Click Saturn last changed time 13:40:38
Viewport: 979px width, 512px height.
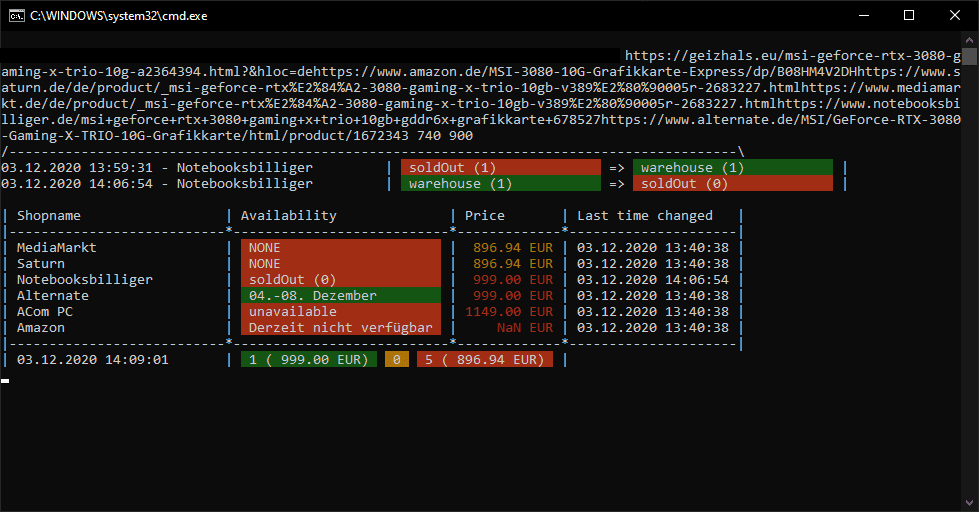[653, 263]
